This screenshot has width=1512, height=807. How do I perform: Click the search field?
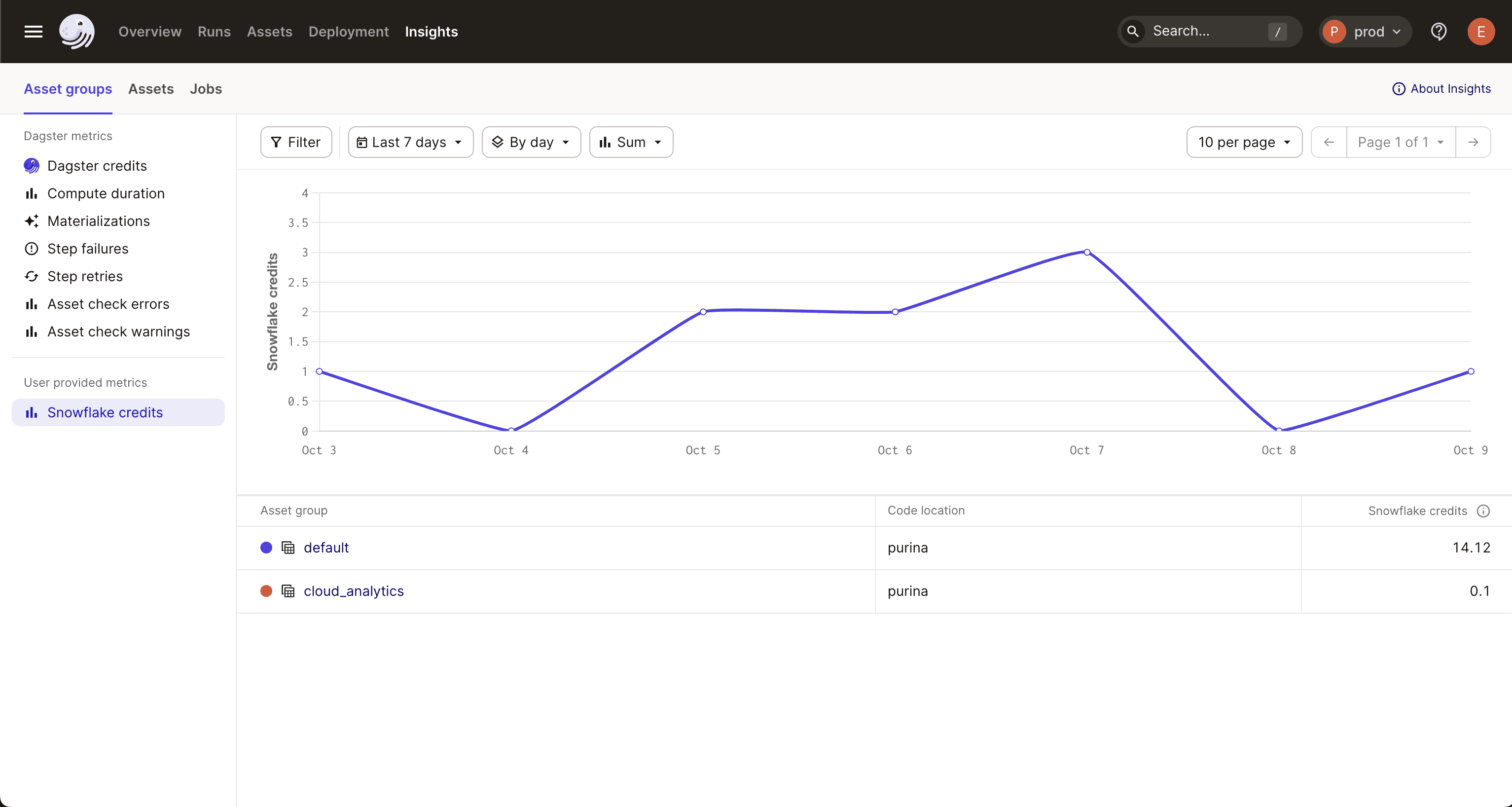pyautogui.click(x=1203, y=31)
